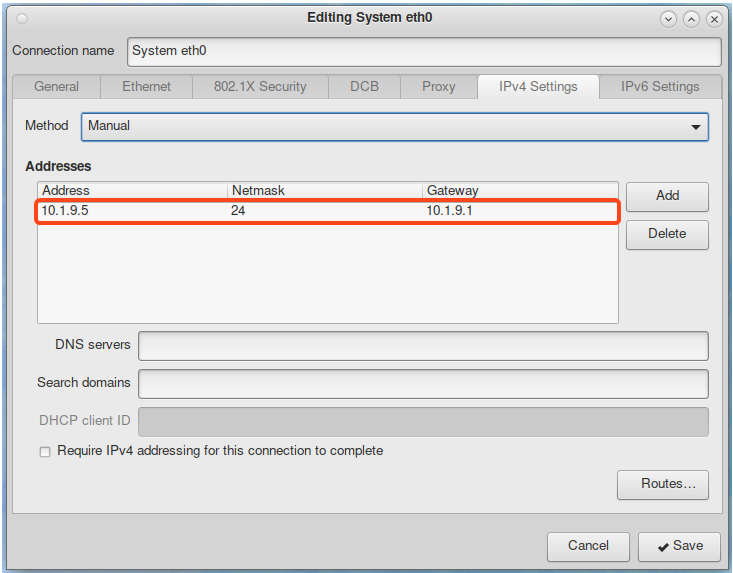
Task: Open the DCB tab
Action: [364, 87]
